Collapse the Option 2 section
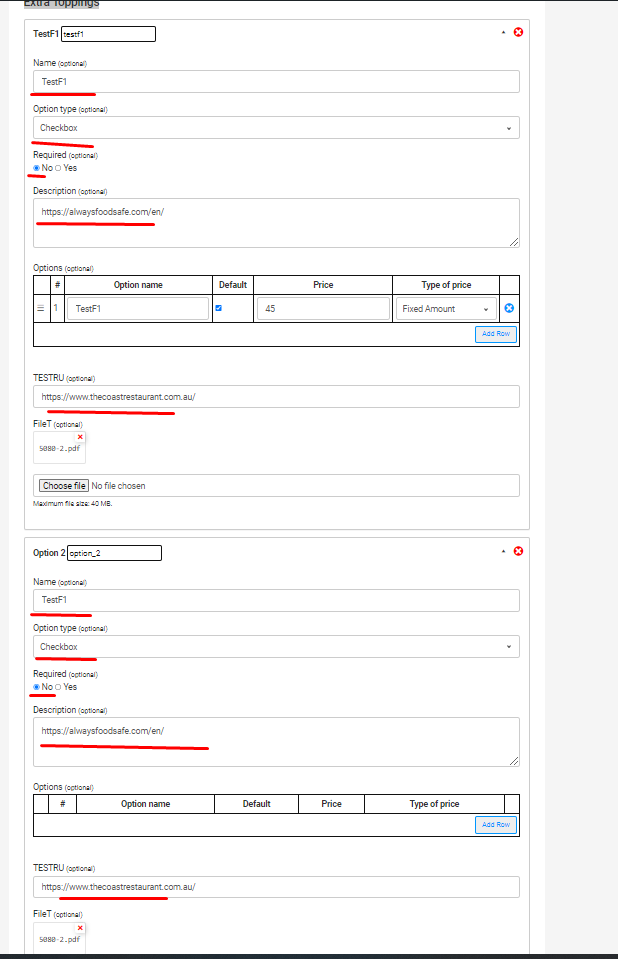 pos(504,550)
